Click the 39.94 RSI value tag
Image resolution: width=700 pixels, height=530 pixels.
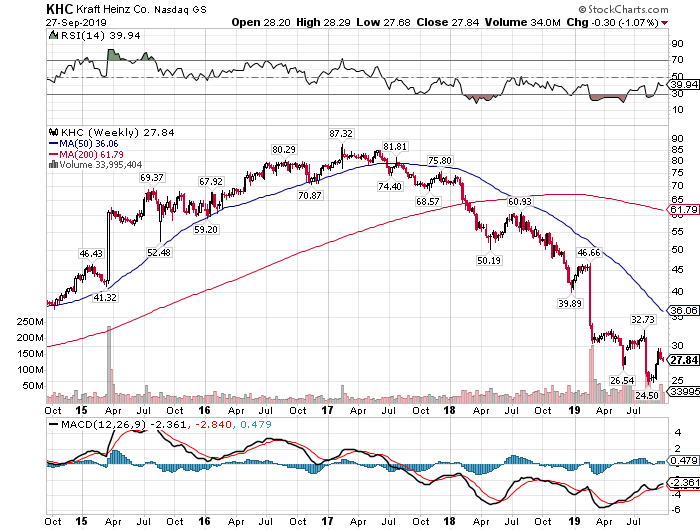(x=684, y=84)
